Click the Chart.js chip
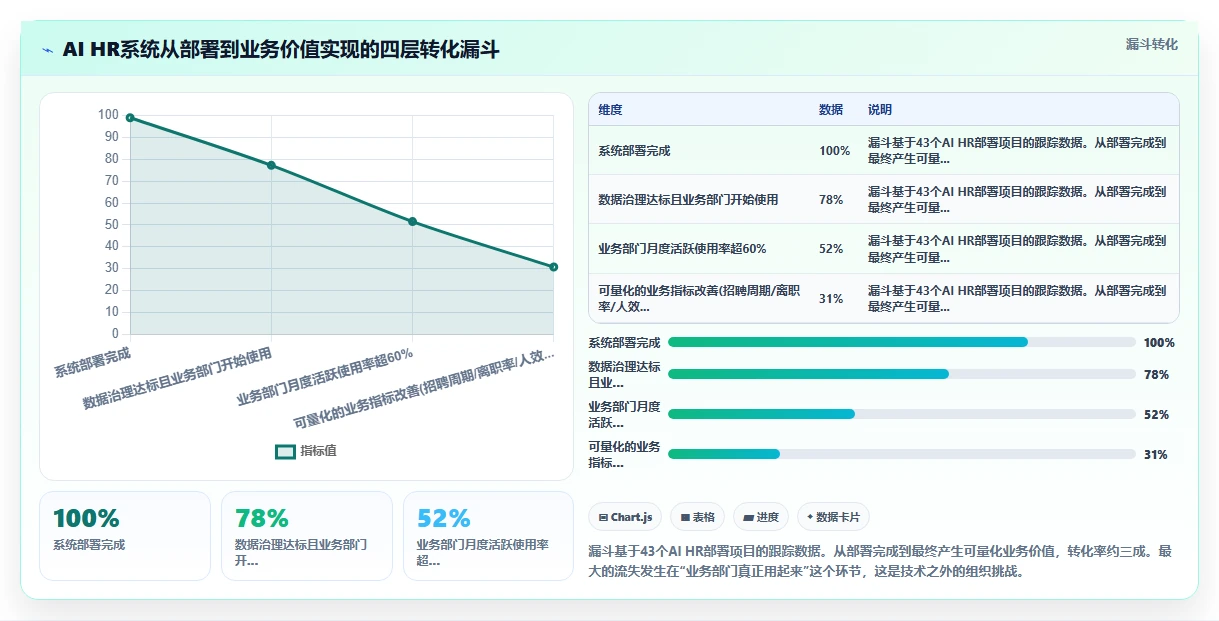This screenshot has height=621, width=1219. [625, 517]
